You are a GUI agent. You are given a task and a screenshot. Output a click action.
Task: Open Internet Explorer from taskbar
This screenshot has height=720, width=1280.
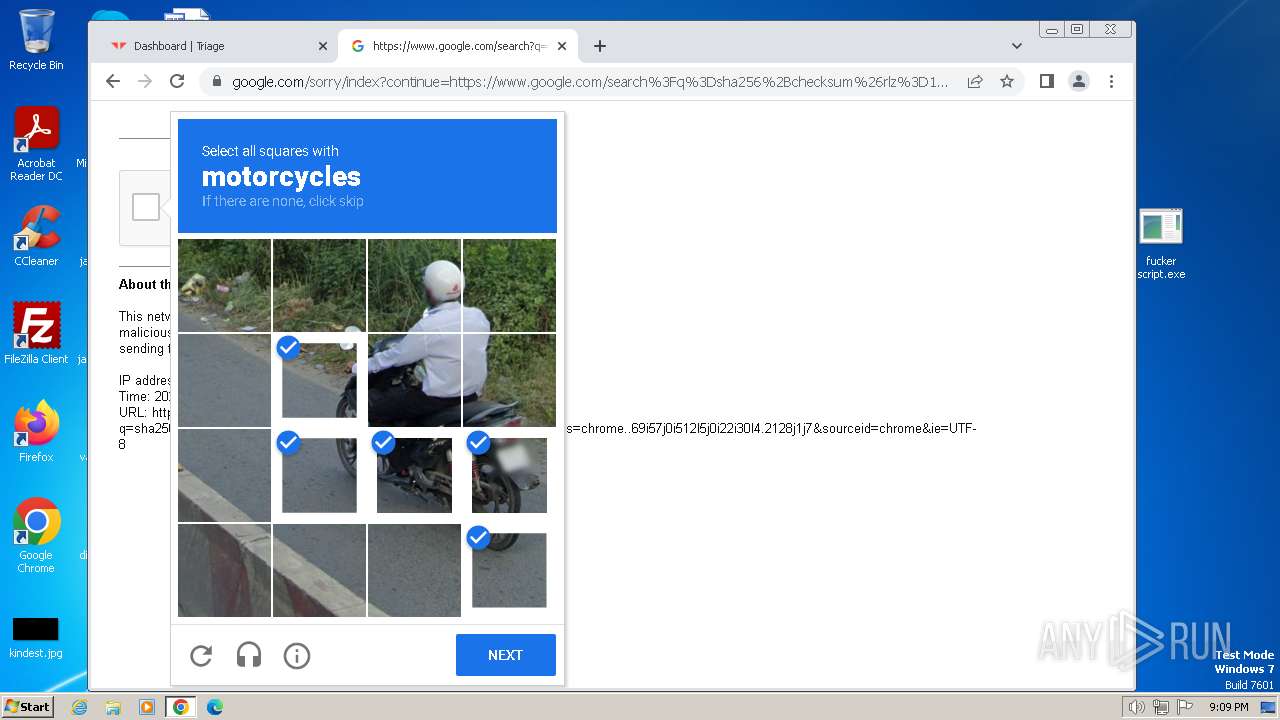(x=80, y=707)
